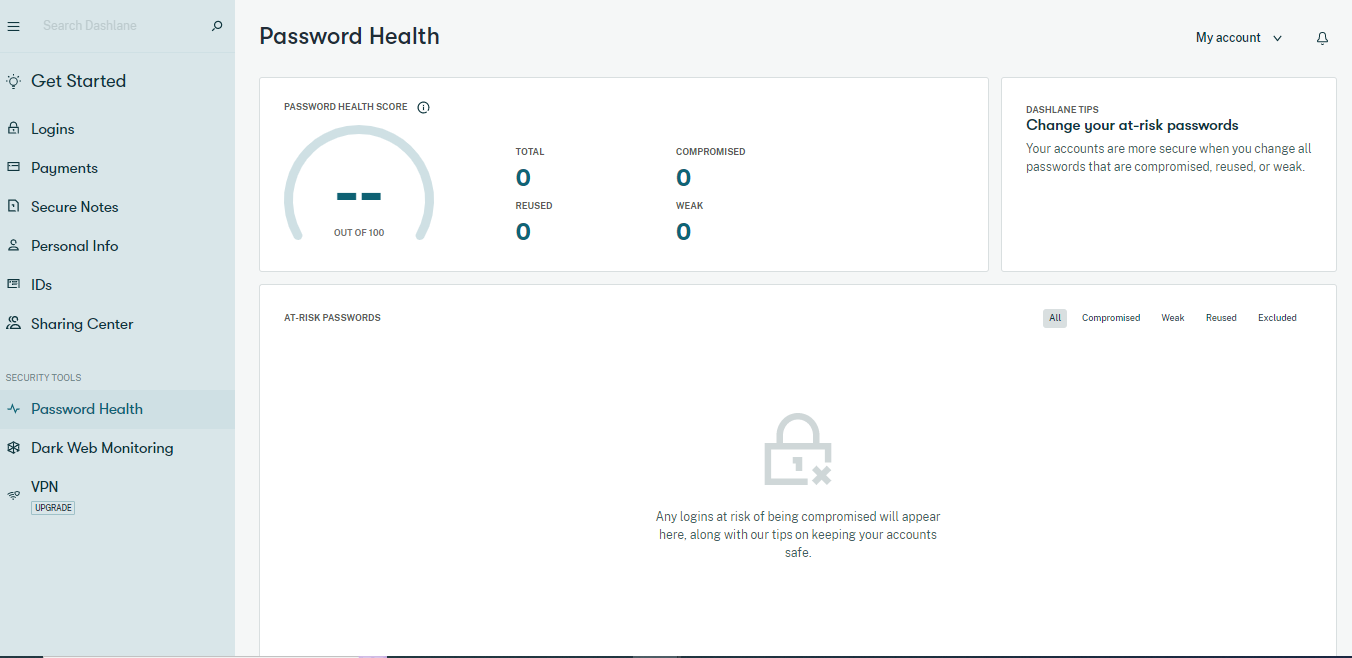This screenshot has width=1352, height=658.
Task: Click the chevron beside My account
Action: (1277, 38)
